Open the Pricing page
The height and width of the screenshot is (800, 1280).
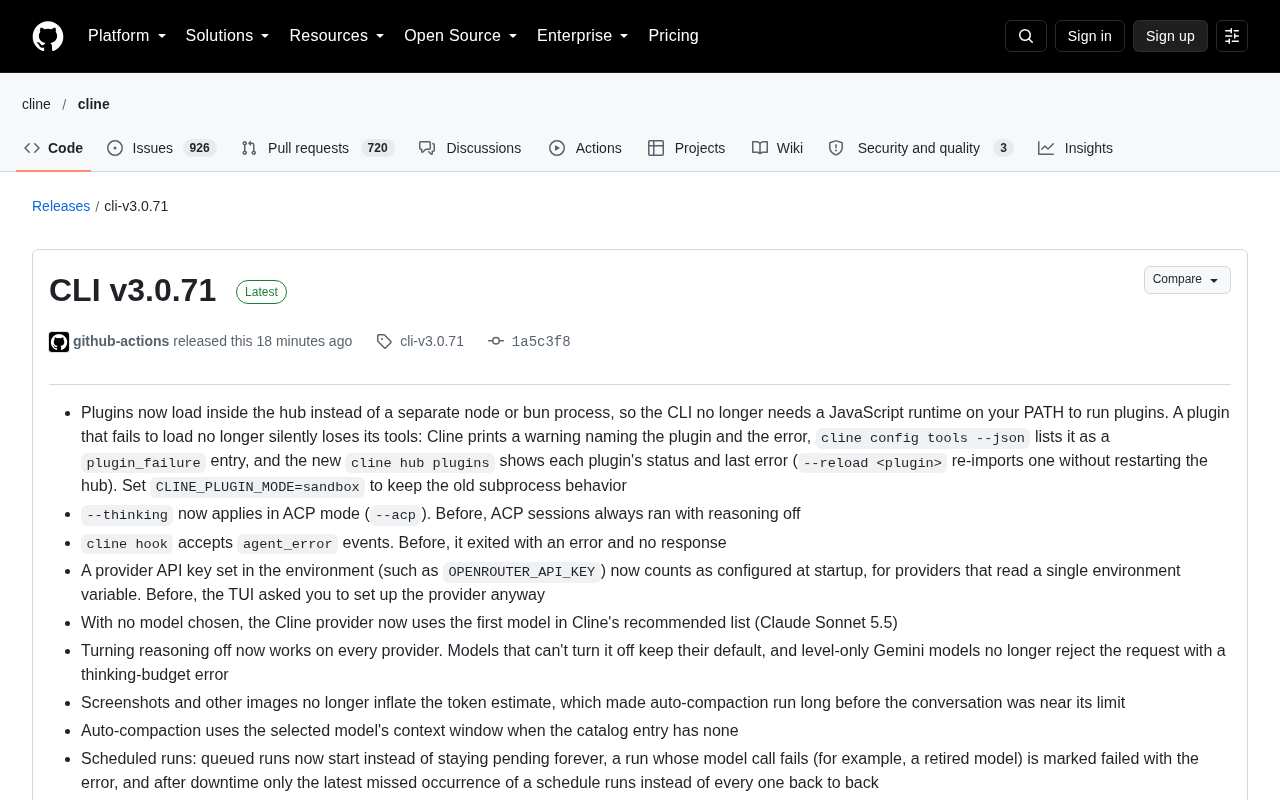coord(674,36)
